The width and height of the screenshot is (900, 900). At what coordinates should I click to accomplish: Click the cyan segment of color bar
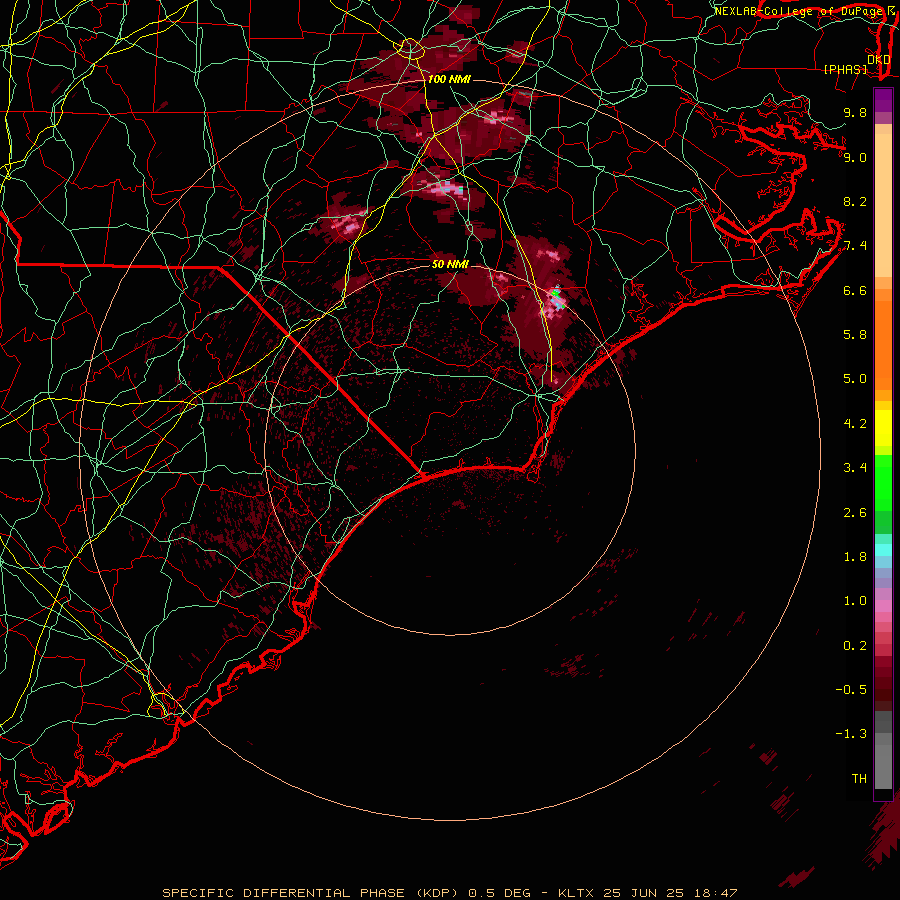pos(883,550)
